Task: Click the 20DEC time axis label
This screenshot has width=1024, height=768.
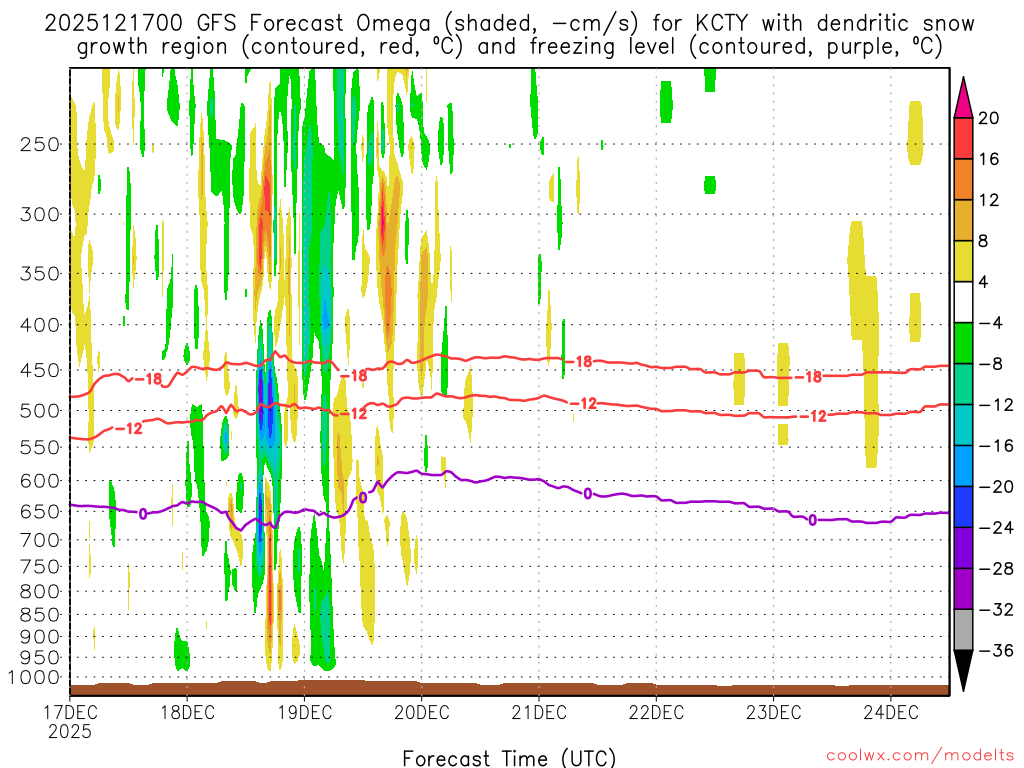Action: click(x=422, y=712)
